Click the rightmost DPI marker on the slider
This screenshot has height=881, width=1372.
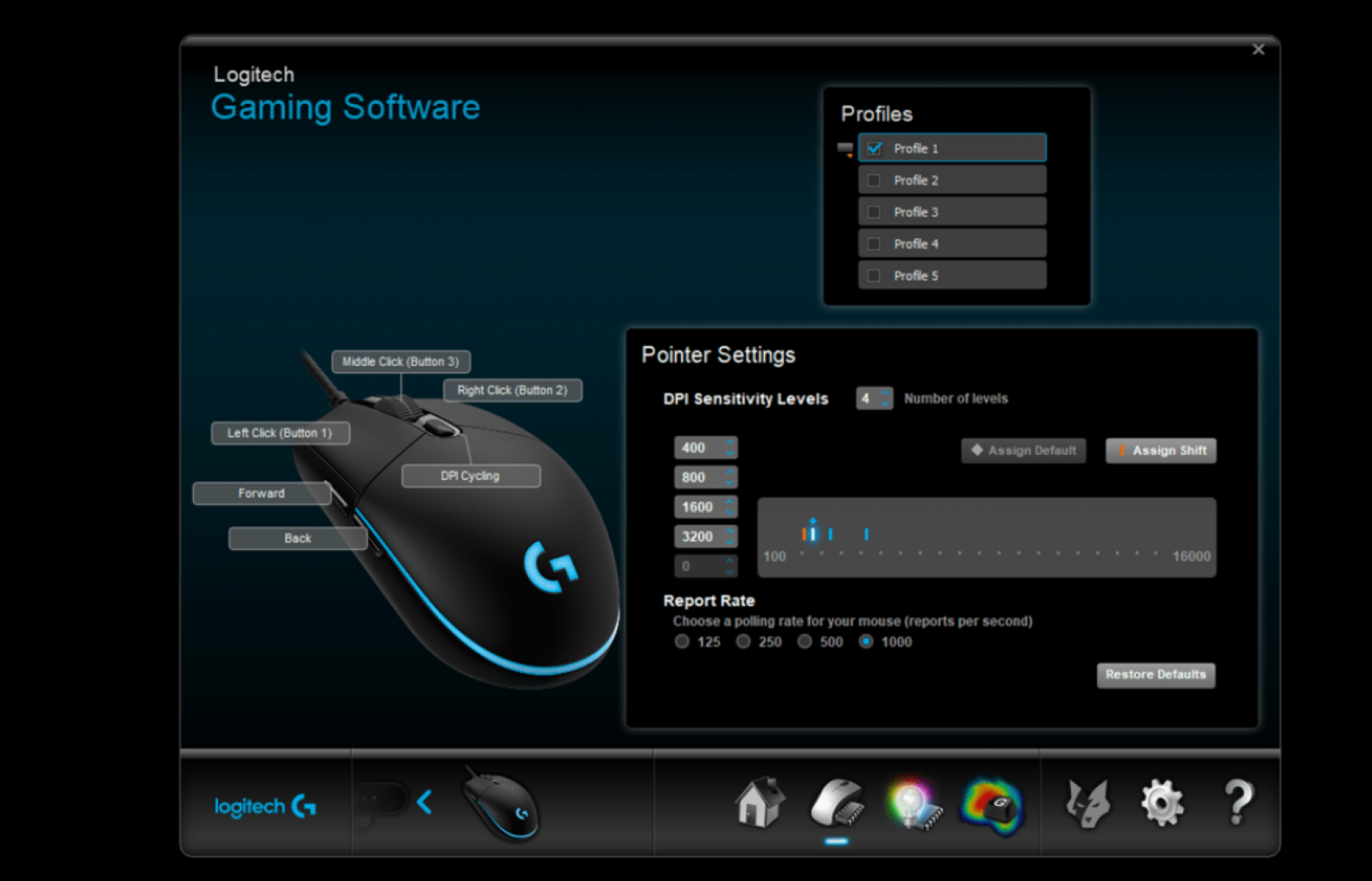[x=866, y=534]
